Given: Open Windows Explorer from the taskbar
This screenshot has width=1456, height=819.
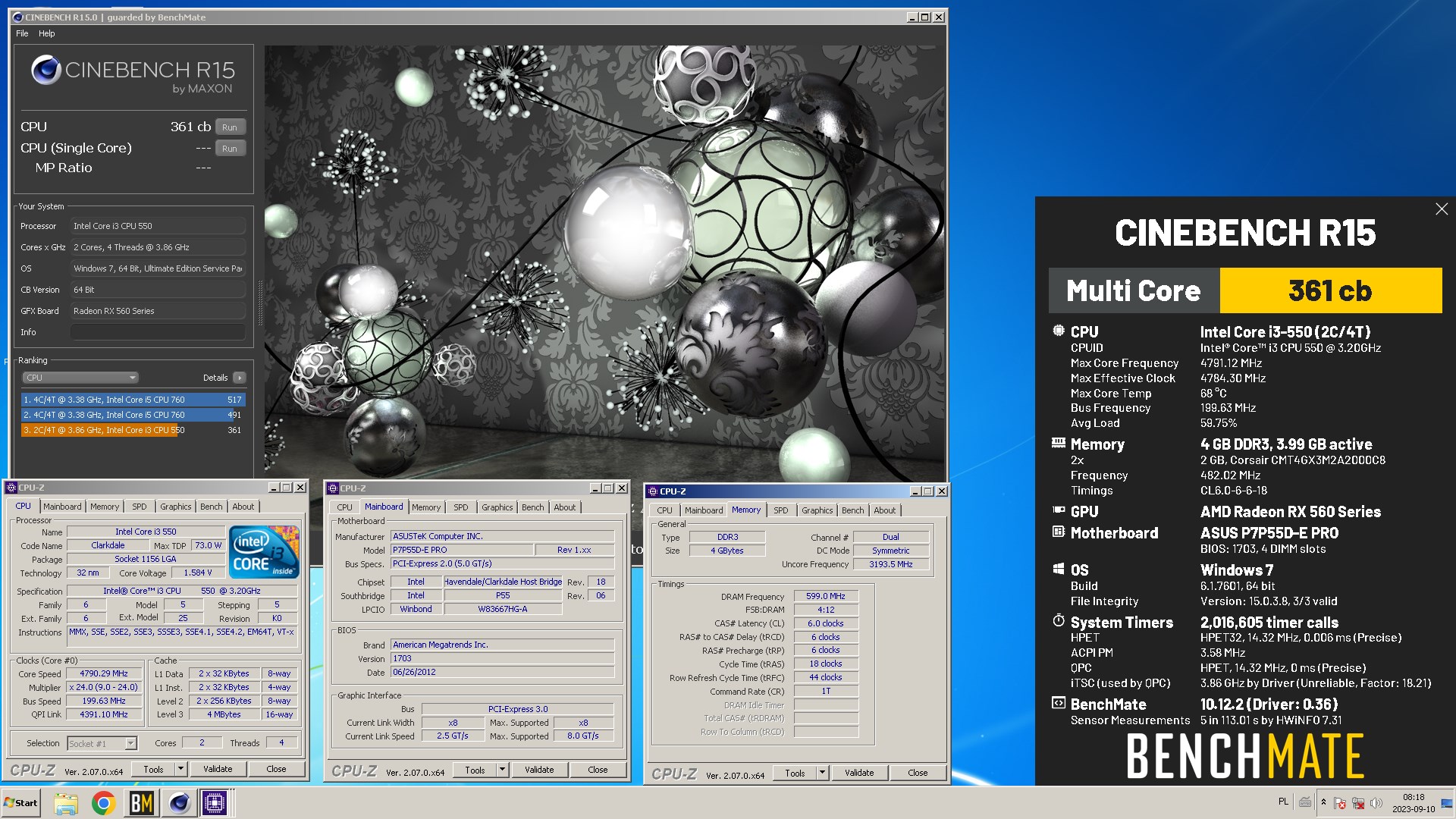Looking at the screenshot, I should pyautogui.click(x=66, y=803).
